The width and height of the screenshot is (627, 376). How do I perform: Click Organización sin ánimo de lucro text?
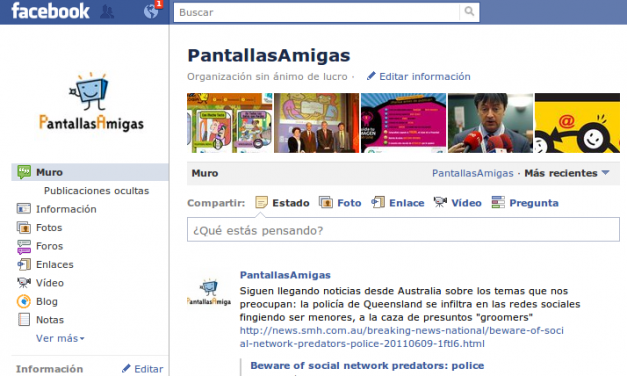267,76
